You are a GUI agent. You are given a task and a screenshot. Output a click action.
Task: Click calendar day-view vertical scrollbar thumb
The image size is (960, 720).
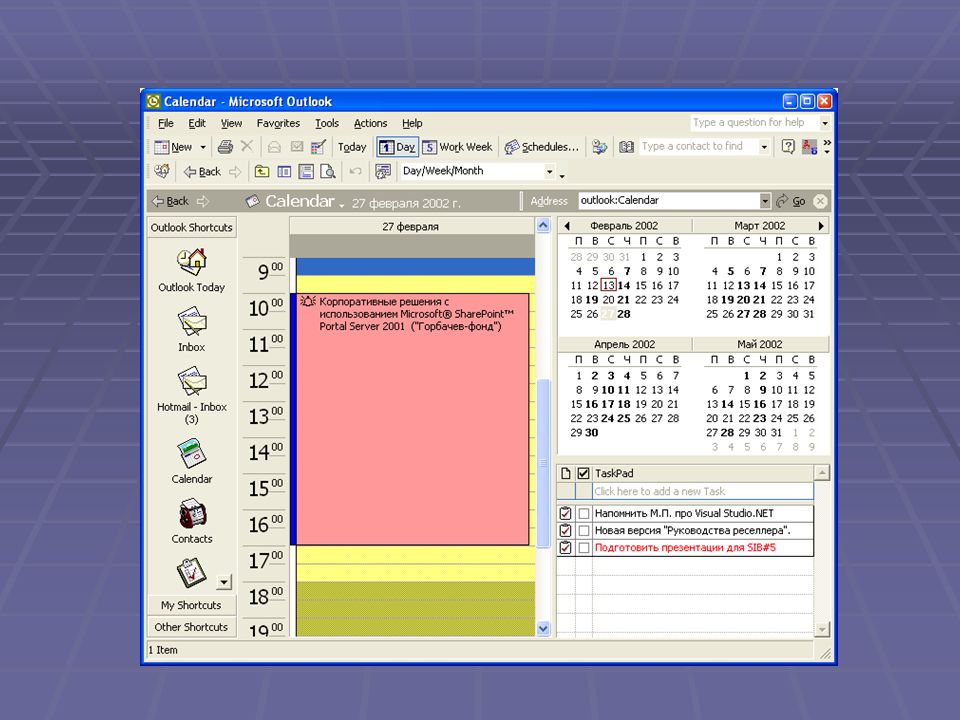click(x=543, y=463)
